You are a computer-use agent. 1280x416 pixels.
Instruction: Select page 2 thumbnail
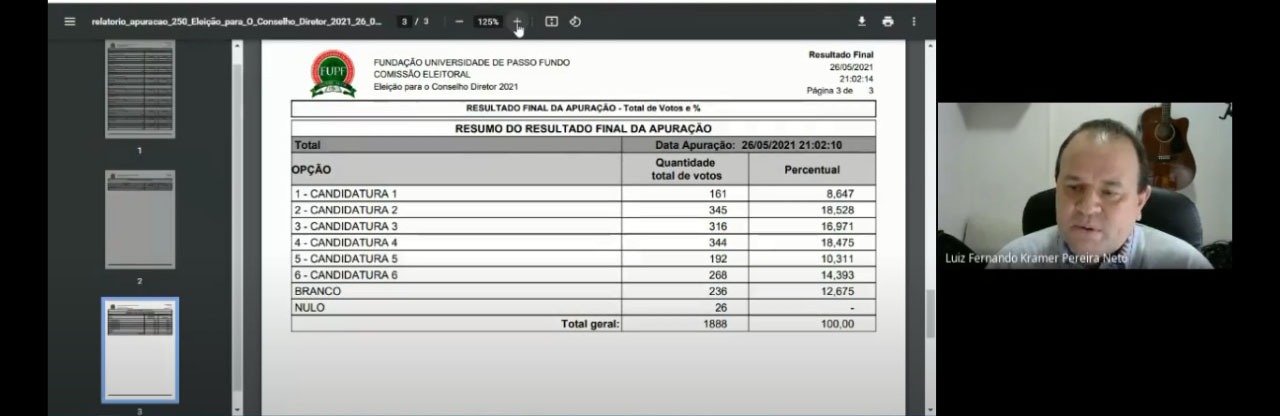click(140, 219)
